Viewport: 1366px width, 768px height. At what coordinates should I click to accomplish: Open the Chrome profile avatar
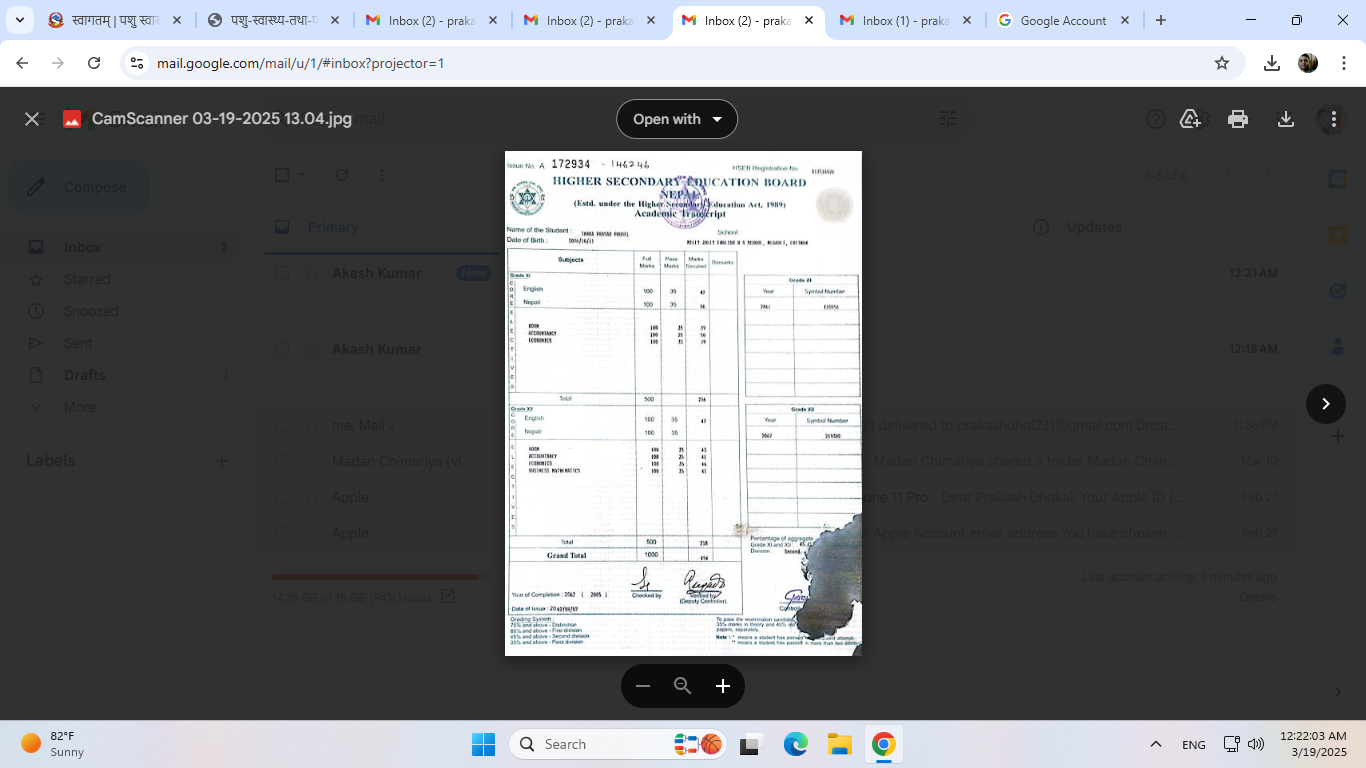(1308, 63)
